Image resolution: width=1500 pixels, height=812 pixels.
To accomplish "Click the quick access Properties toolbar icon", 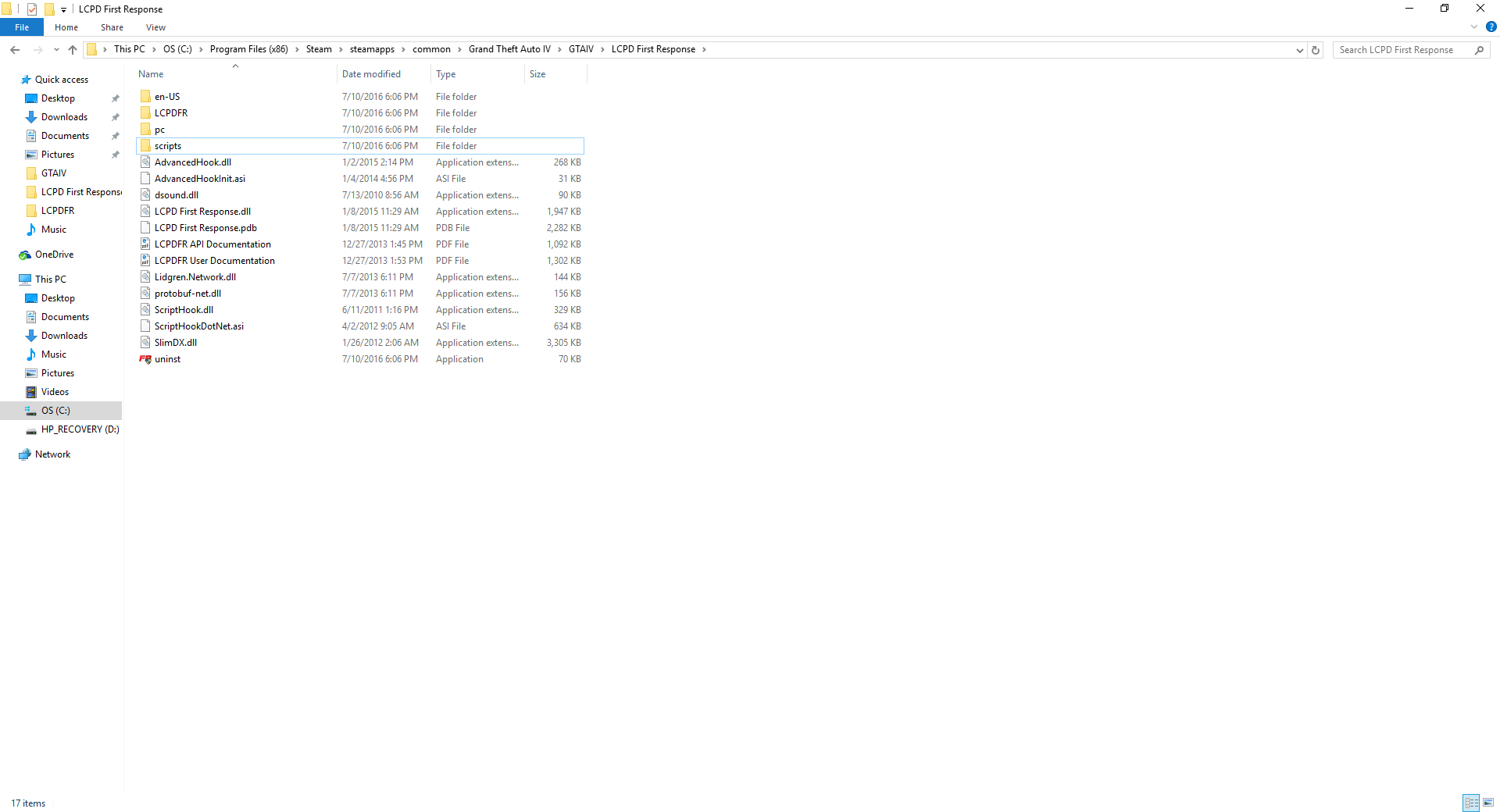I will (x=32, y=9).
